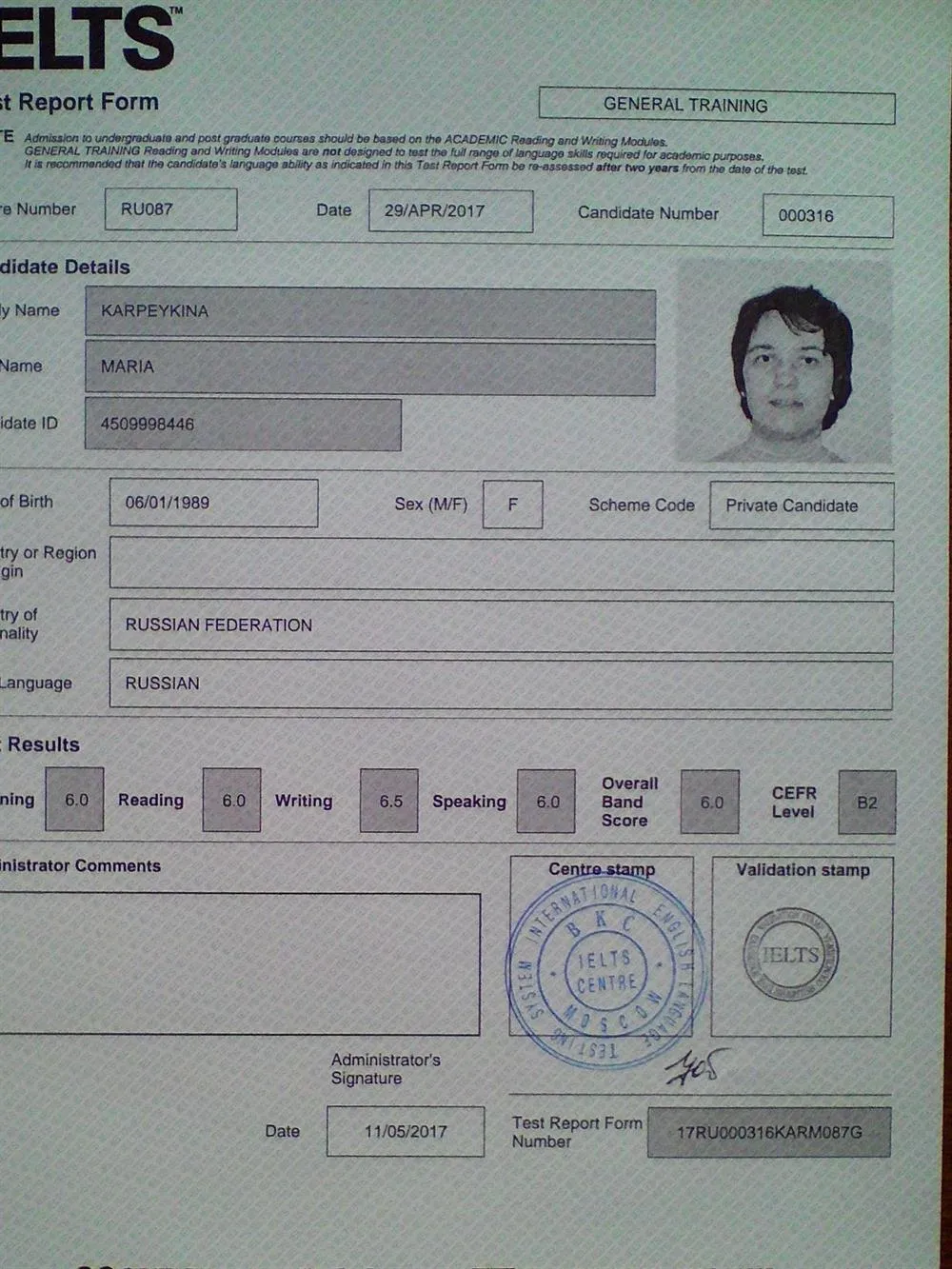Viewport: 952px width, 1269px height.
Task: Select centre number RU087
Action: coord(170,209)
